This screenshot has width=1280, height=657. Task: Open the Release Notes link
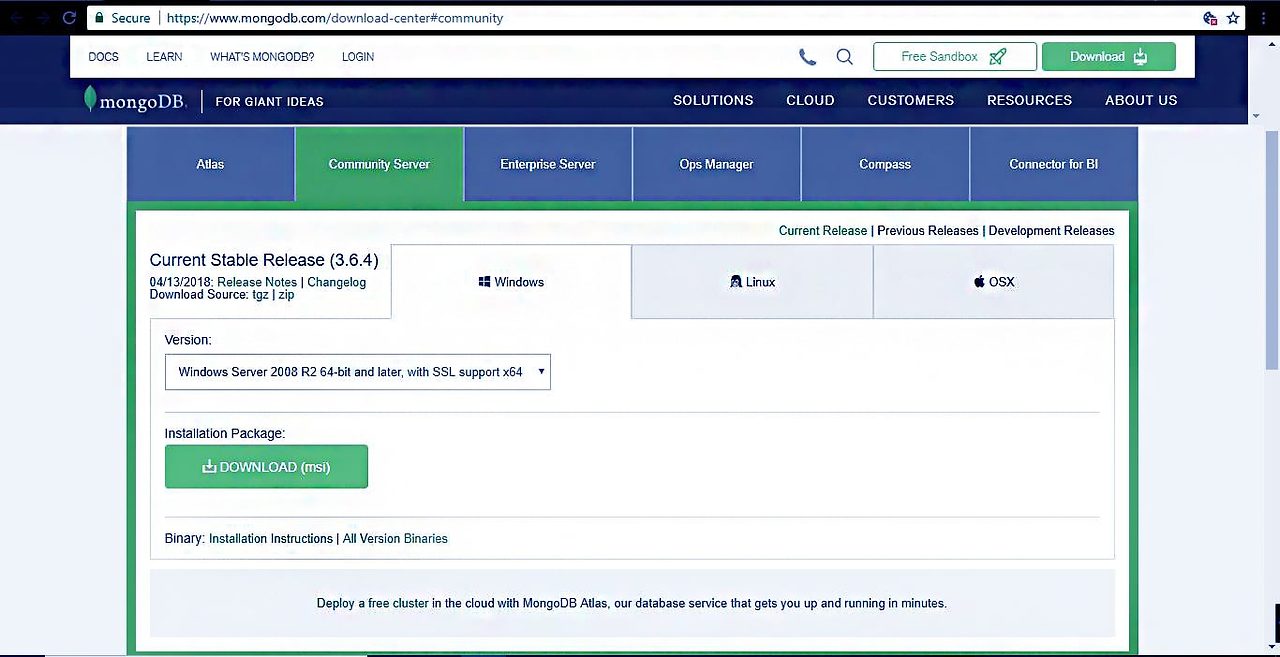click(257, 282)
